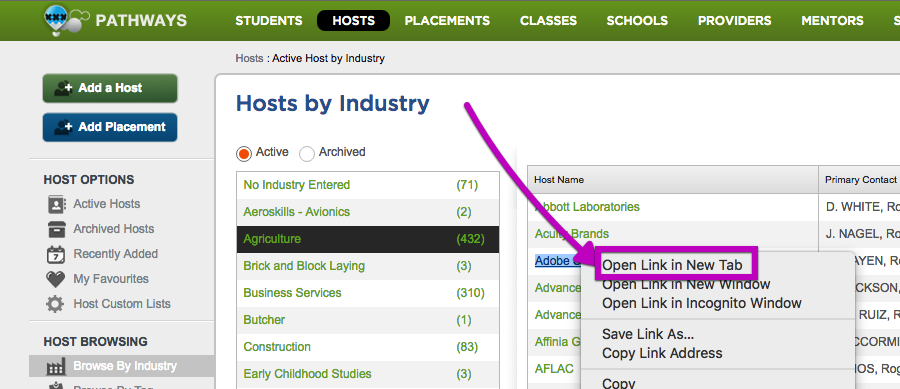
Task: Open the Recently Added sidebar link
Action: click(x=115, y=254)
